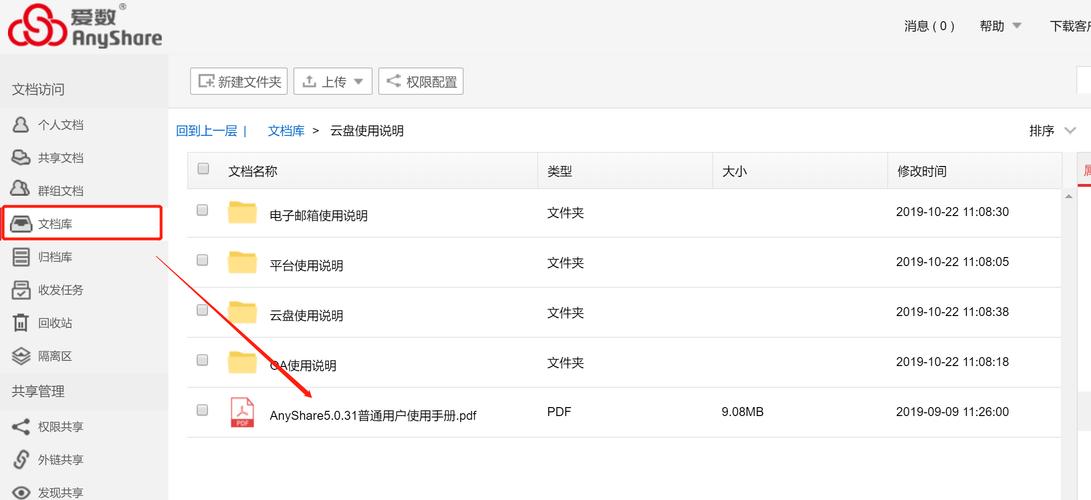Click the 新建文件夹 button

[x=239, y=81]
